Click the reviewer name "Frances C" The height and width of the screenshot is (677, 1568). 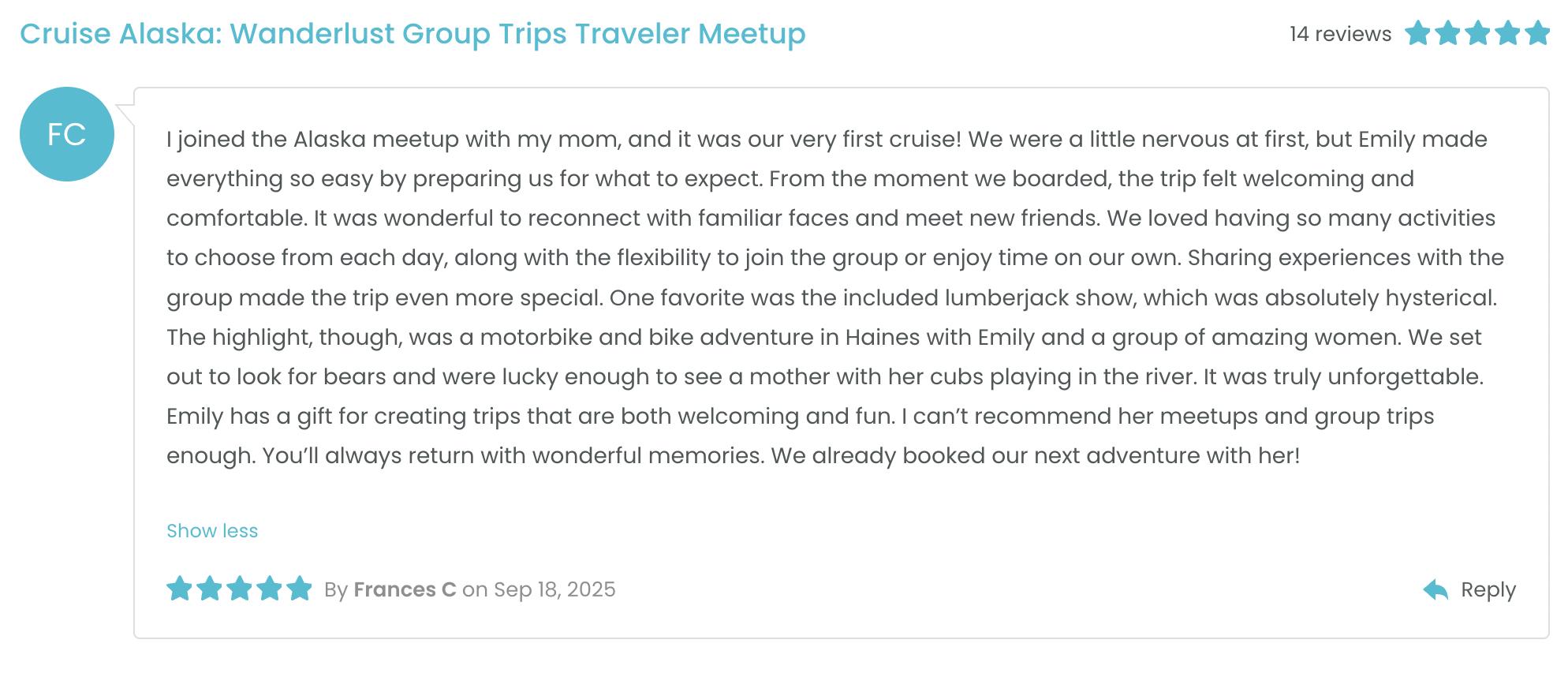tap(405, 589)
